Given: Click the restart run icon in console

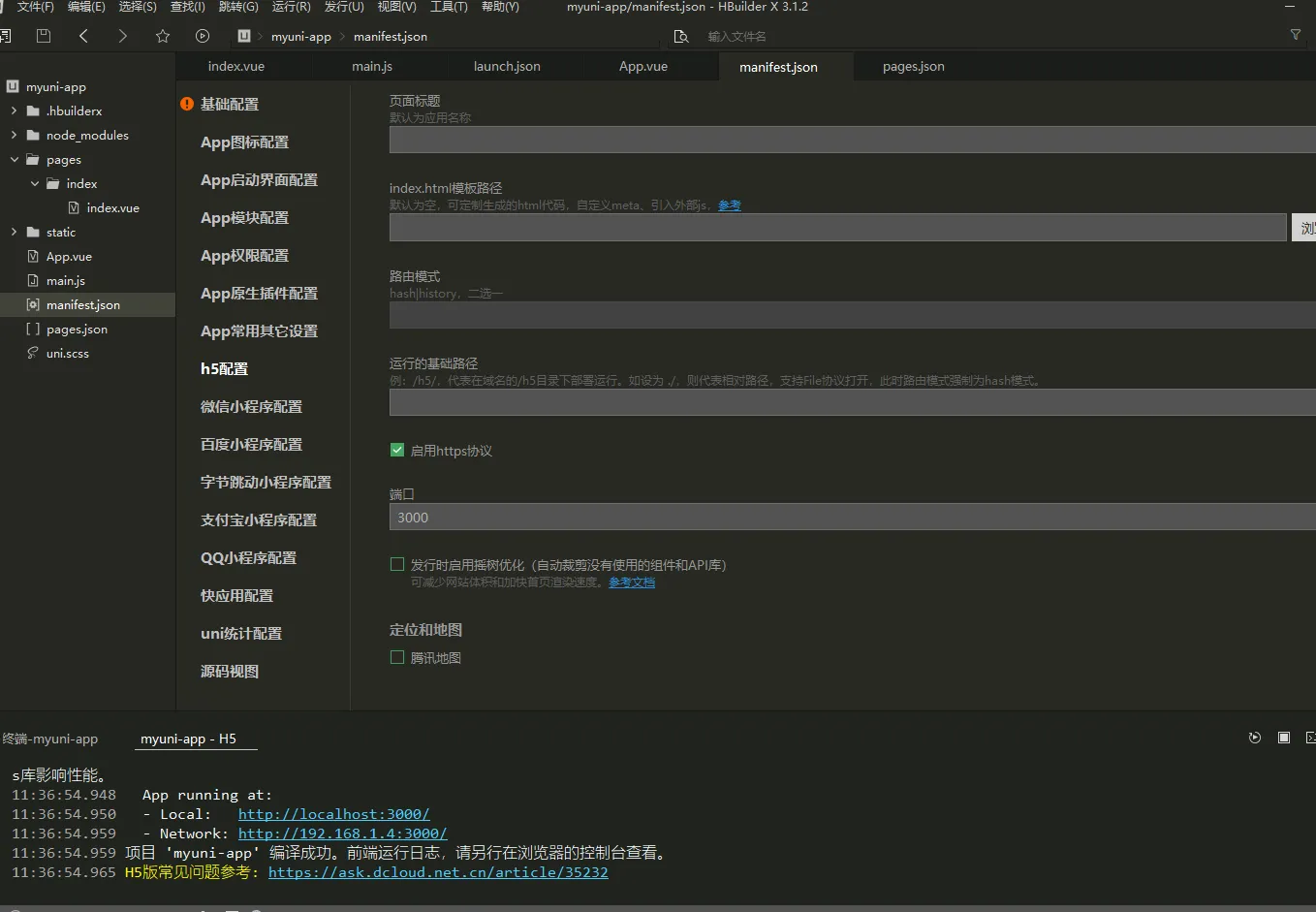Looking at the screenshot, I should [x=1255, y=738].
